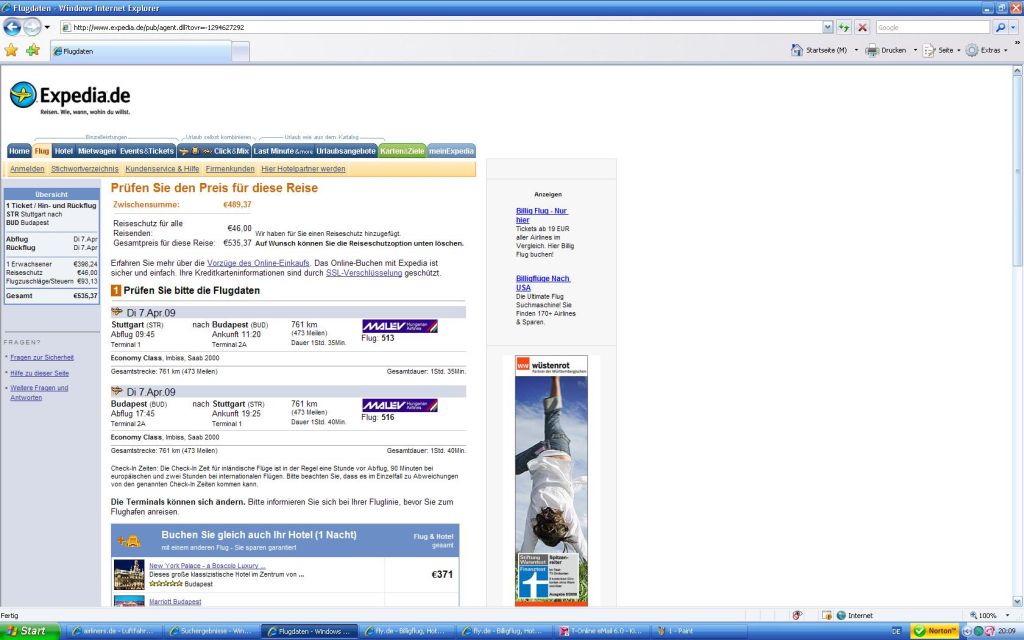Screen dimensions: 1024x640
Task: Expand the address bar history dropdown
Action: click(827, 27)
